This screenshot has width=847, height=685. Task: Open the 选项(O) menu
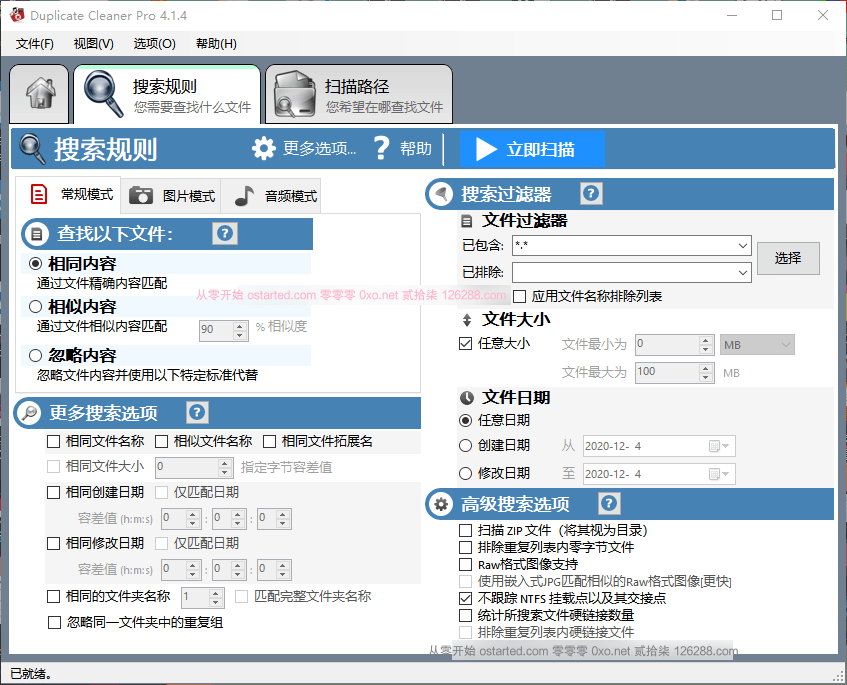[154, 44]
